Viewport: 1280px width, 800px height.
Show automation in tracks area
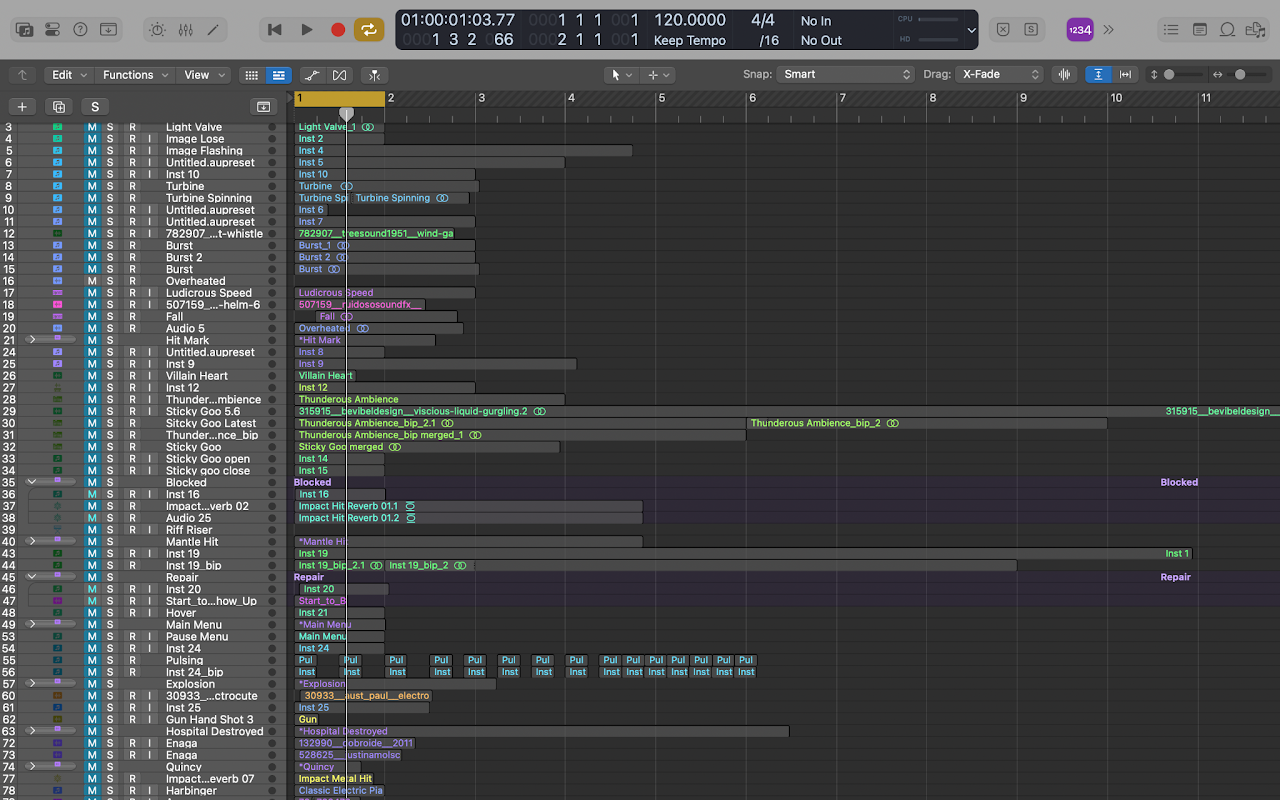pyautogui.click(x=312, y=75)
